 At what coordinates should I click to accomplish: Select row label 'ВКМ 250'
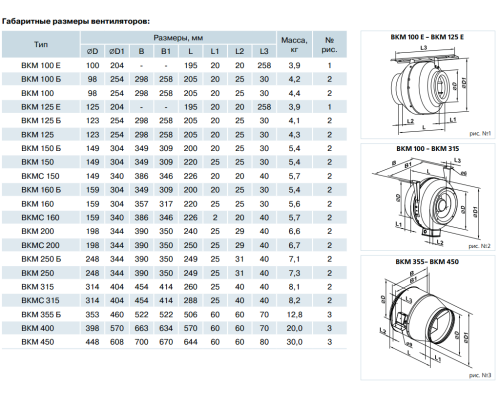click(x=37, y=273)
